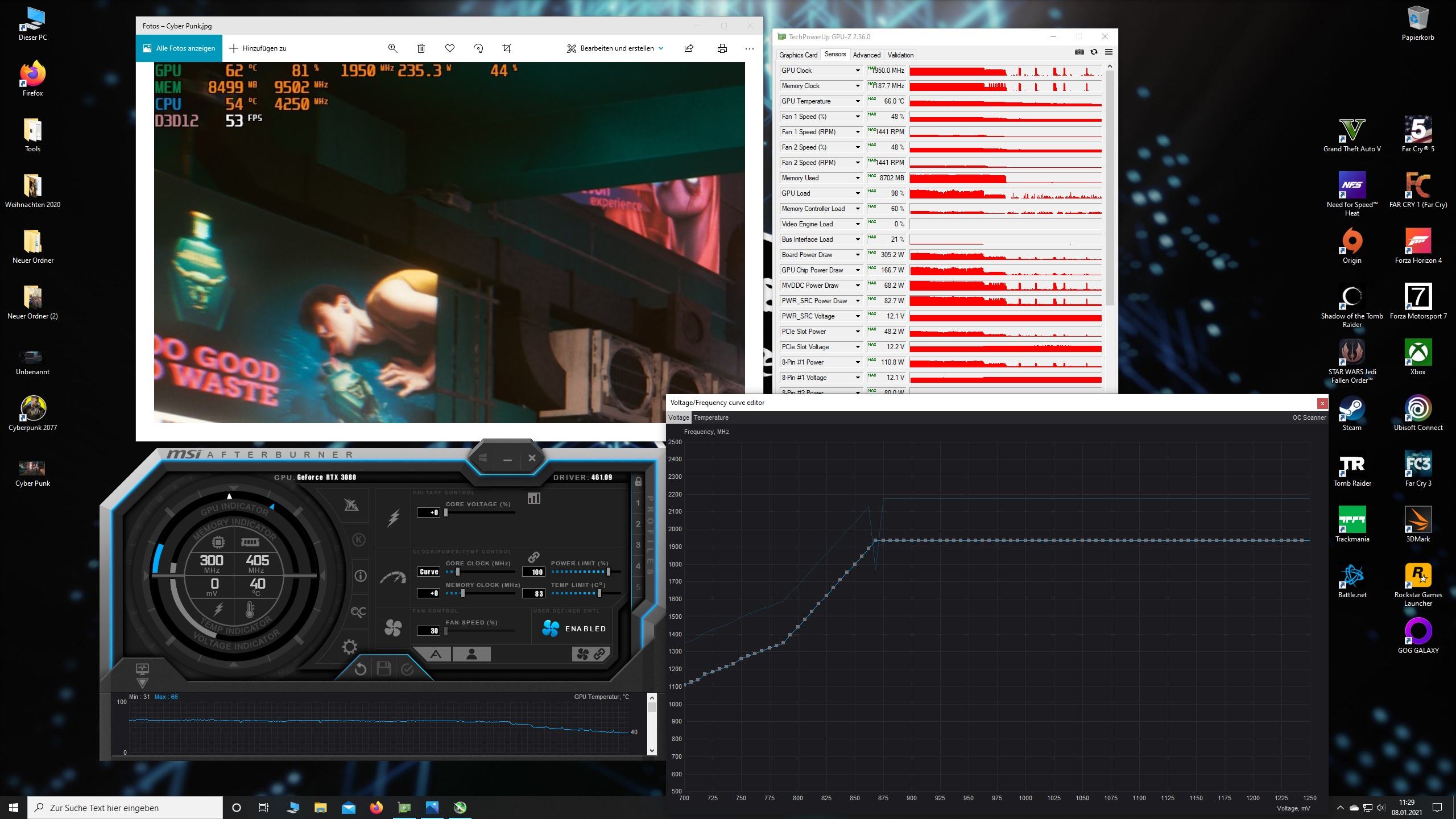Screen dimensions: 1456x819
Task: Open Task View on the taskbar
Action: (264, 808)
